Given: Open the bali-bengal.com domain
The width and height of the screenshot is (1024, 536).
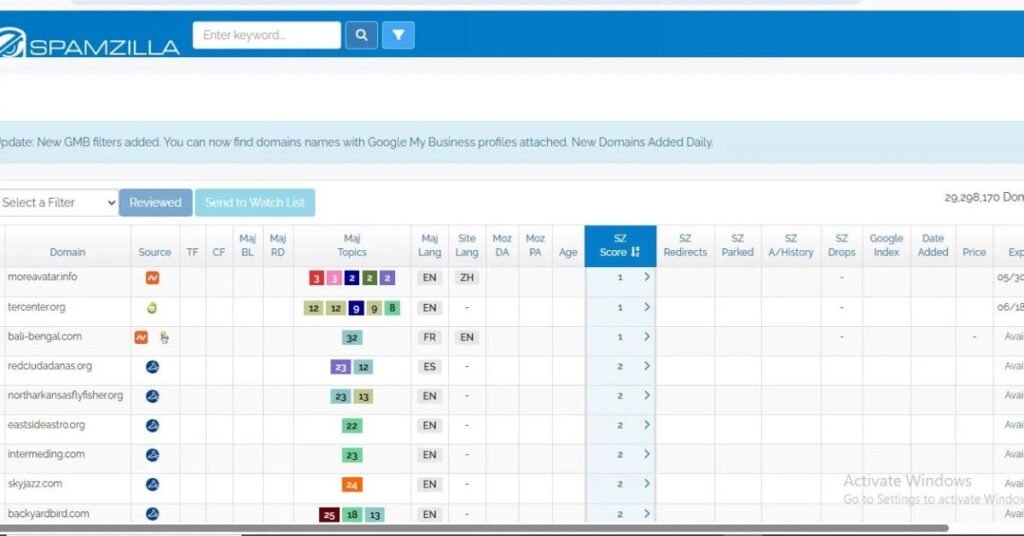Looking at the screenshot, I should (44, 336).
